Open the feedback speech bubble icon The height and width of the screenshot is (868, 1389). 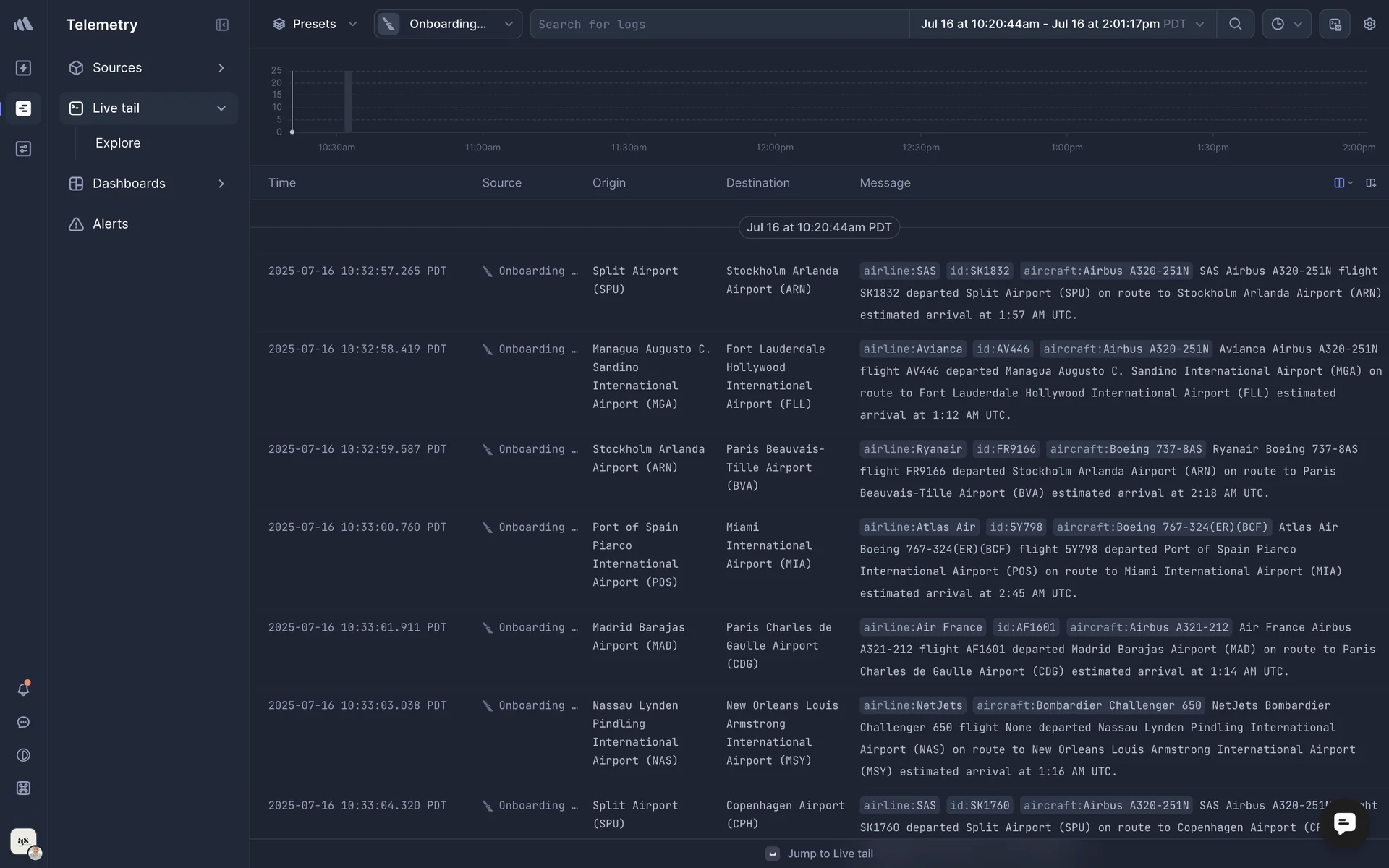[23, 723]
